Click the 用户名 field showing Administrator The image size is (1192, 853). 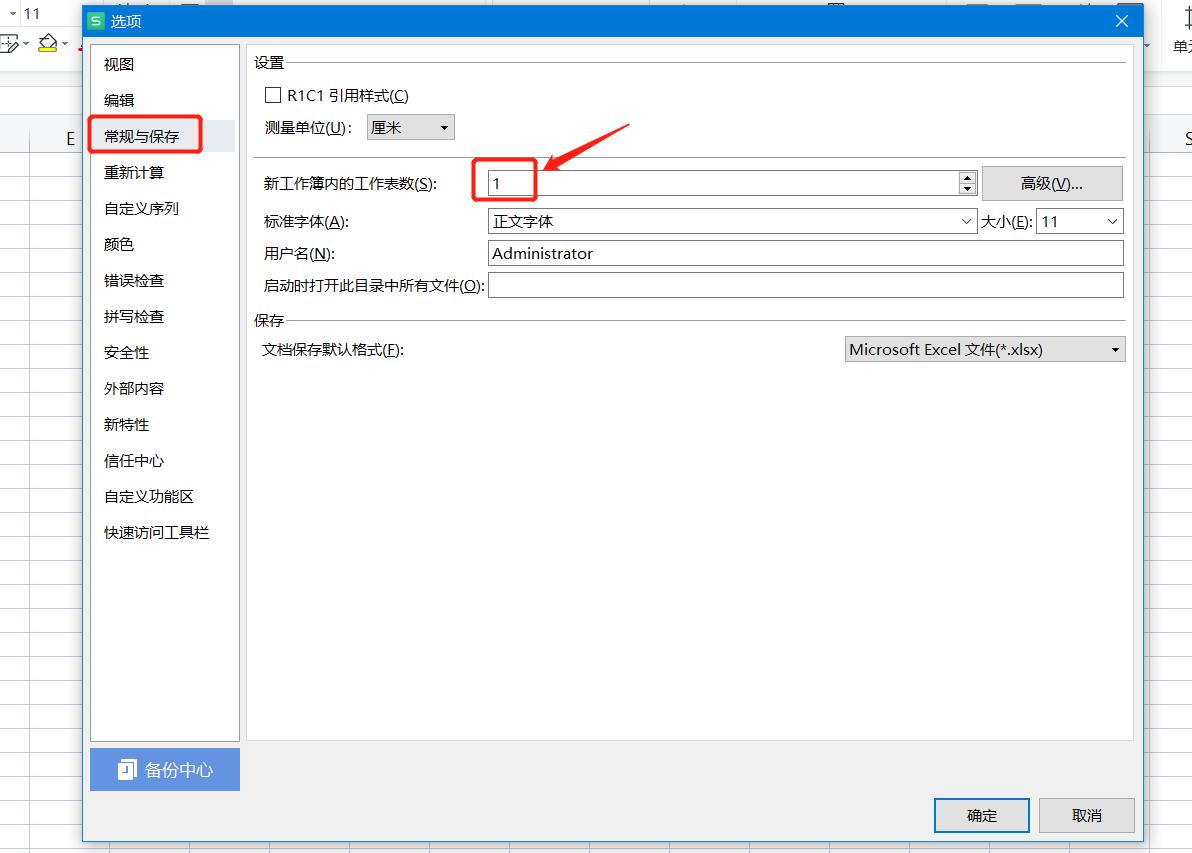700,253
